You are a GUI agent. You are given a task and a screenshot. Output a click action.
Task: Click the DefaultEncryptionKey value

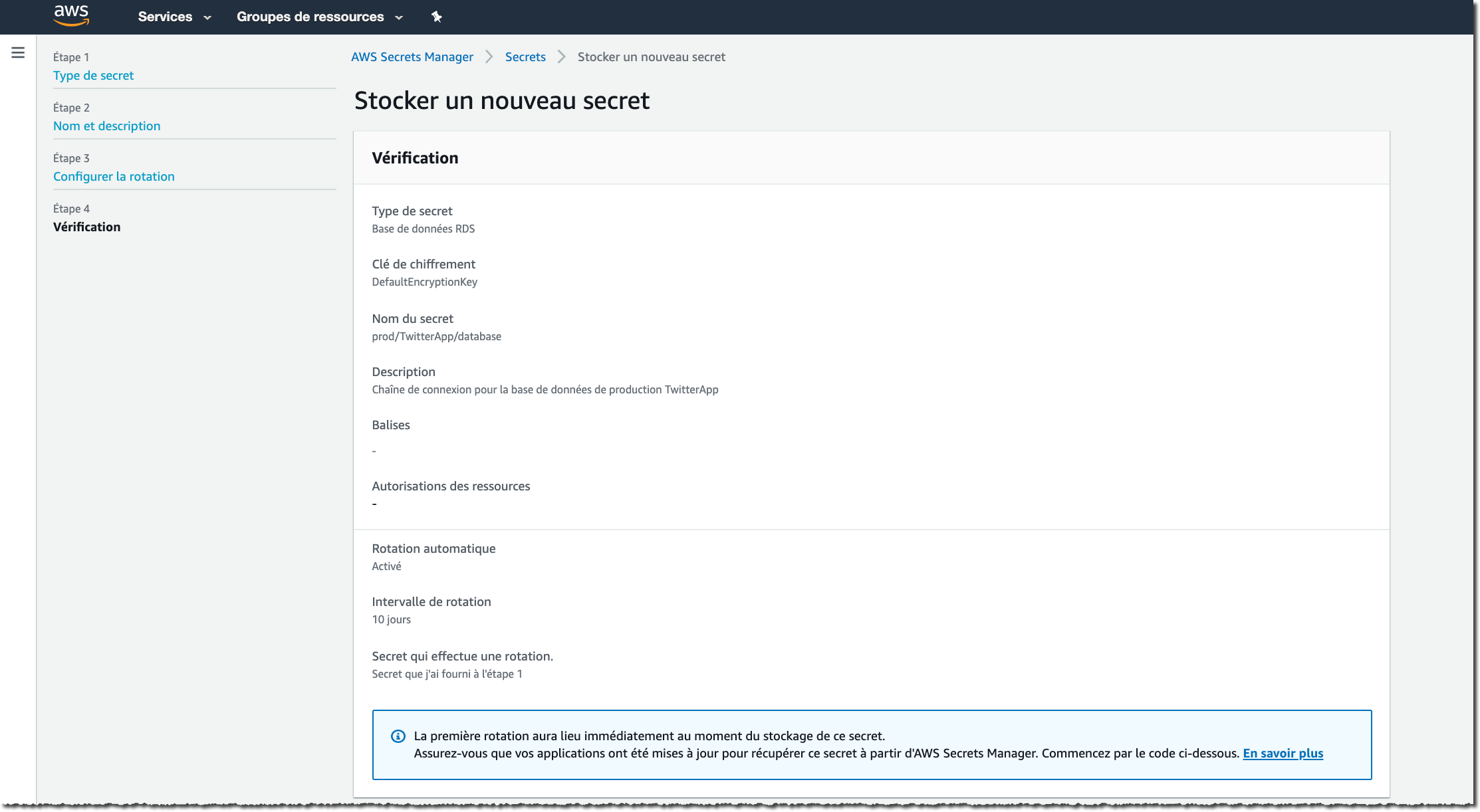424,282
